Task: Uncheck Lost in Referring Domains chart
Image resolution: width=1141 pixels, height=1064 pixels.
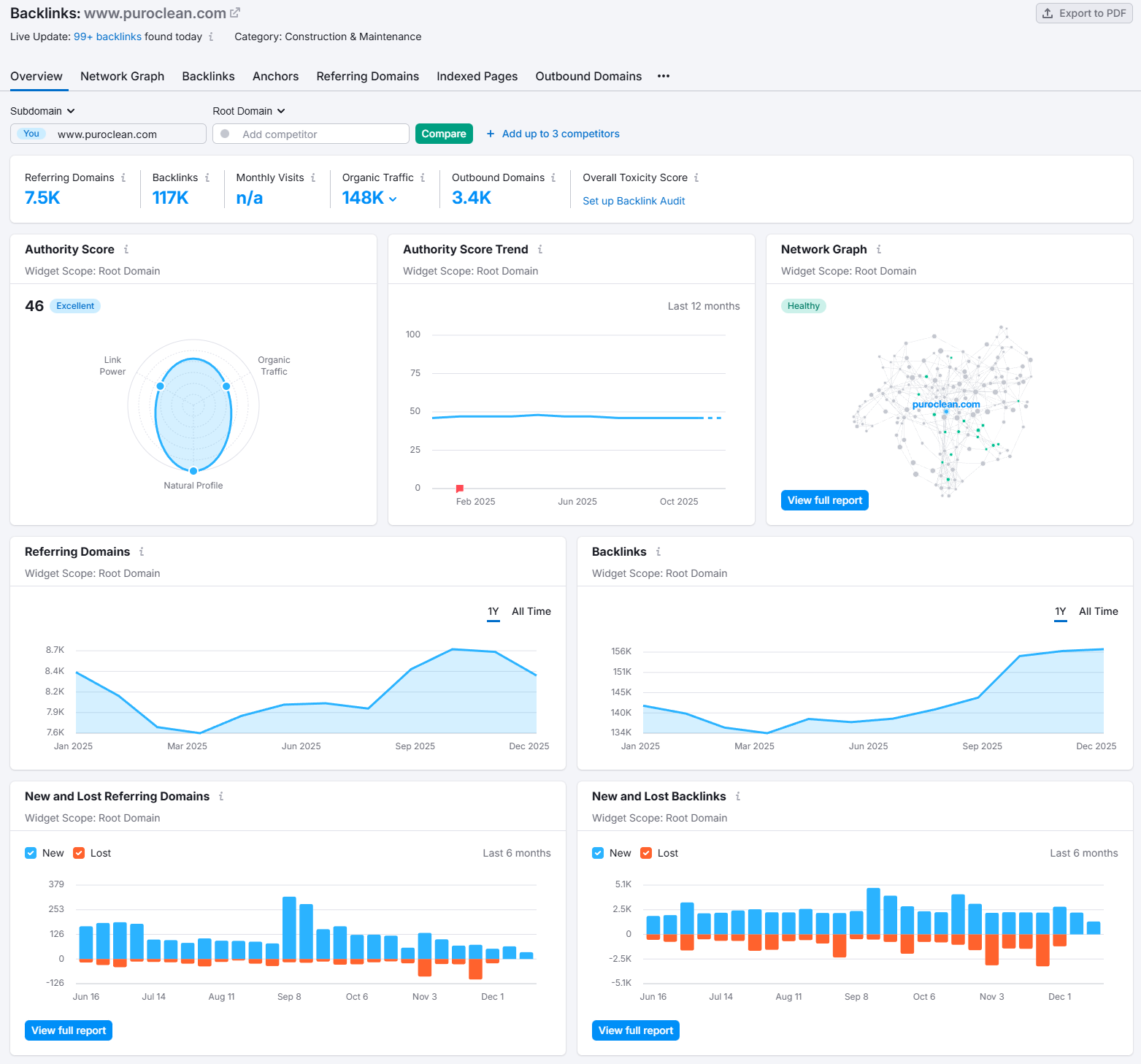Action: click(x=79, y=853)
